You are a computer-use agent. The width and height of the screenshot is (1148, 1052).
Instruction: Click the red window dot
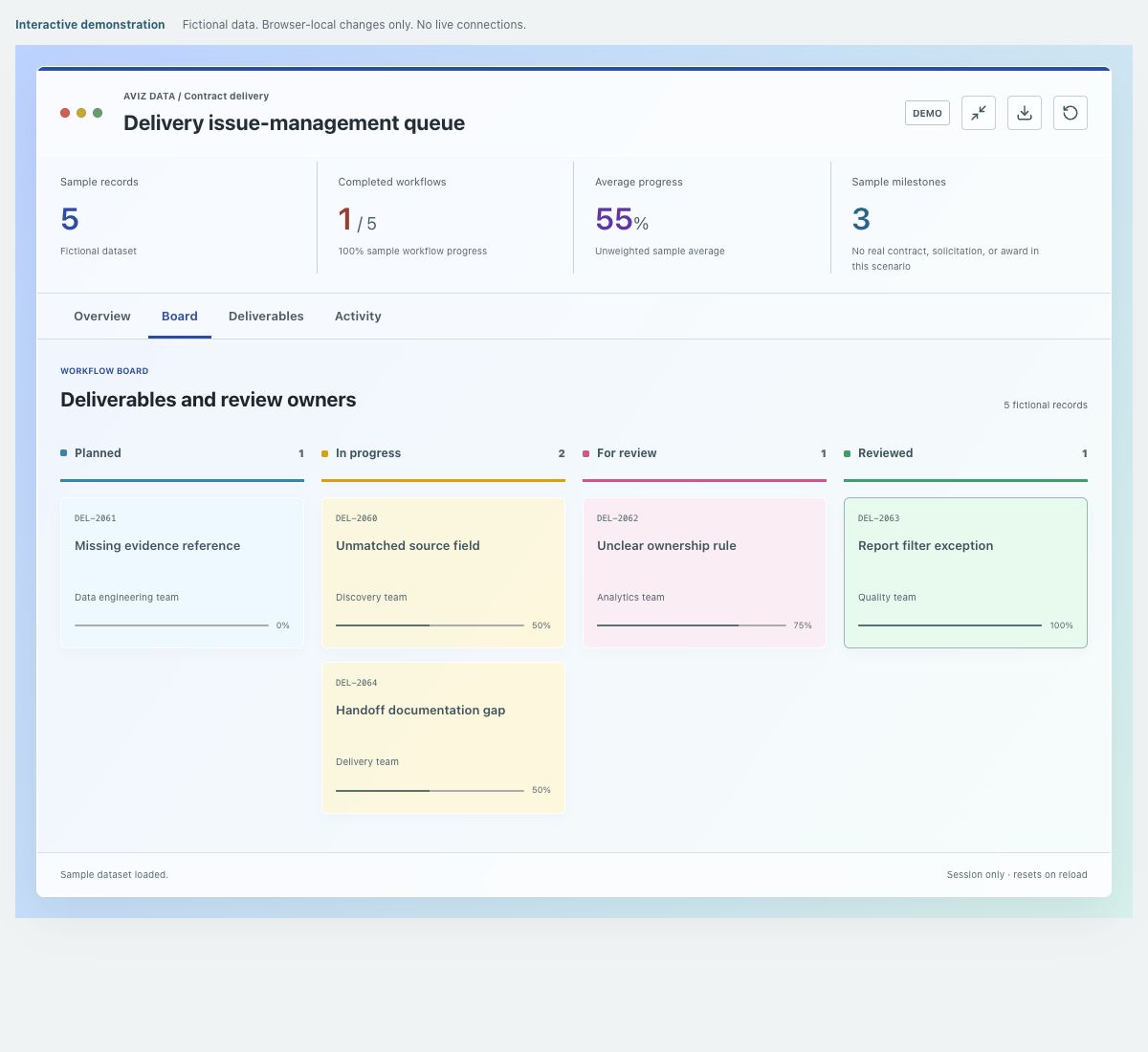[x=65, y=113]
